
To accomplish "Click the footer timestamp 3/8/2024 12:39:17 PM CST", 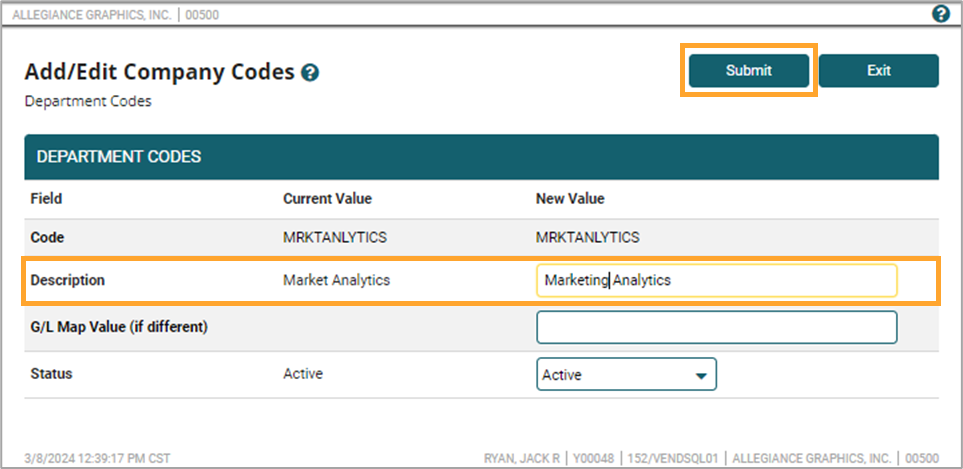I will pyautogui.click(x=98, y=458).
